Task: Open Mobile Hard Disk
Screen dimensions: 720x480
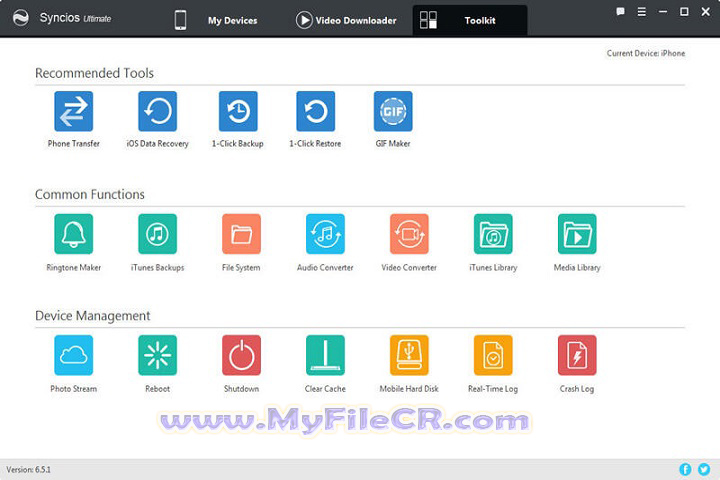Action: pos(409,355)
